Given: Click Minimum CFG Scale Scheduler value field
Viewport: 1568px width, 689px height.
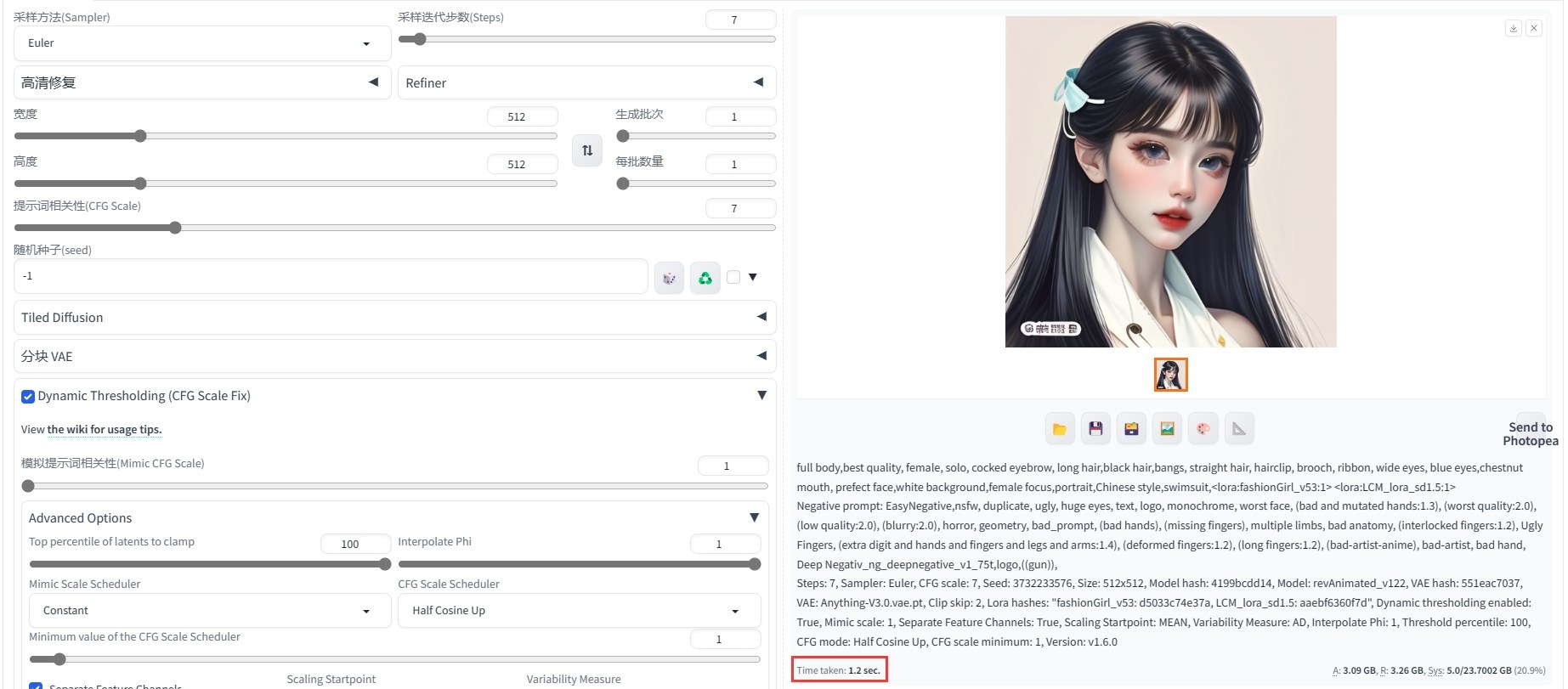Looking at the screenshot, I should pos(725,639).
